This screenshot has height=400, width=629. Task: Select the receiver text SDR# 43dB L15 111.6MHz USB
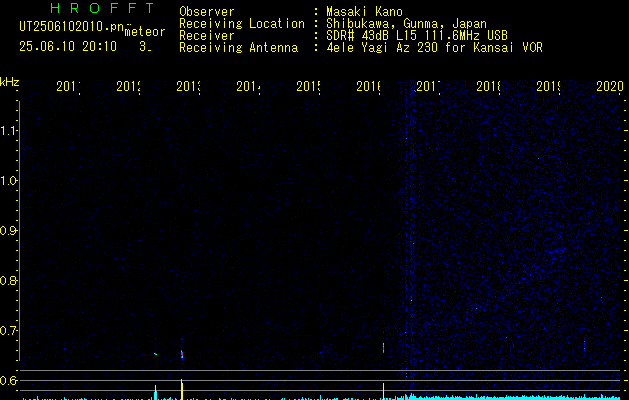pyautogui.click(x=417, y=36)
